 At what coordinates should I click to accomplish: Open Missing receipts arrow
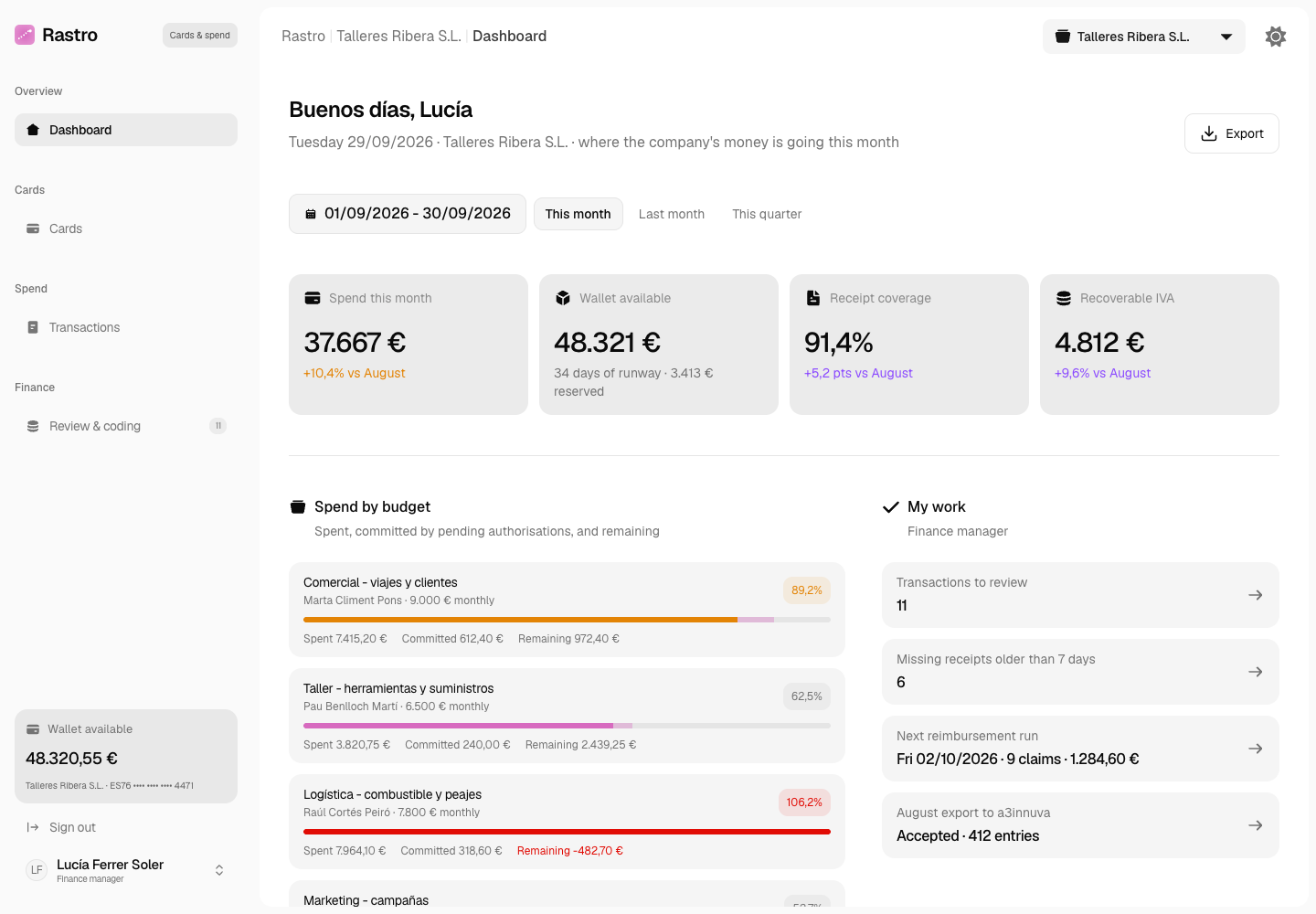click(1256, 672)
